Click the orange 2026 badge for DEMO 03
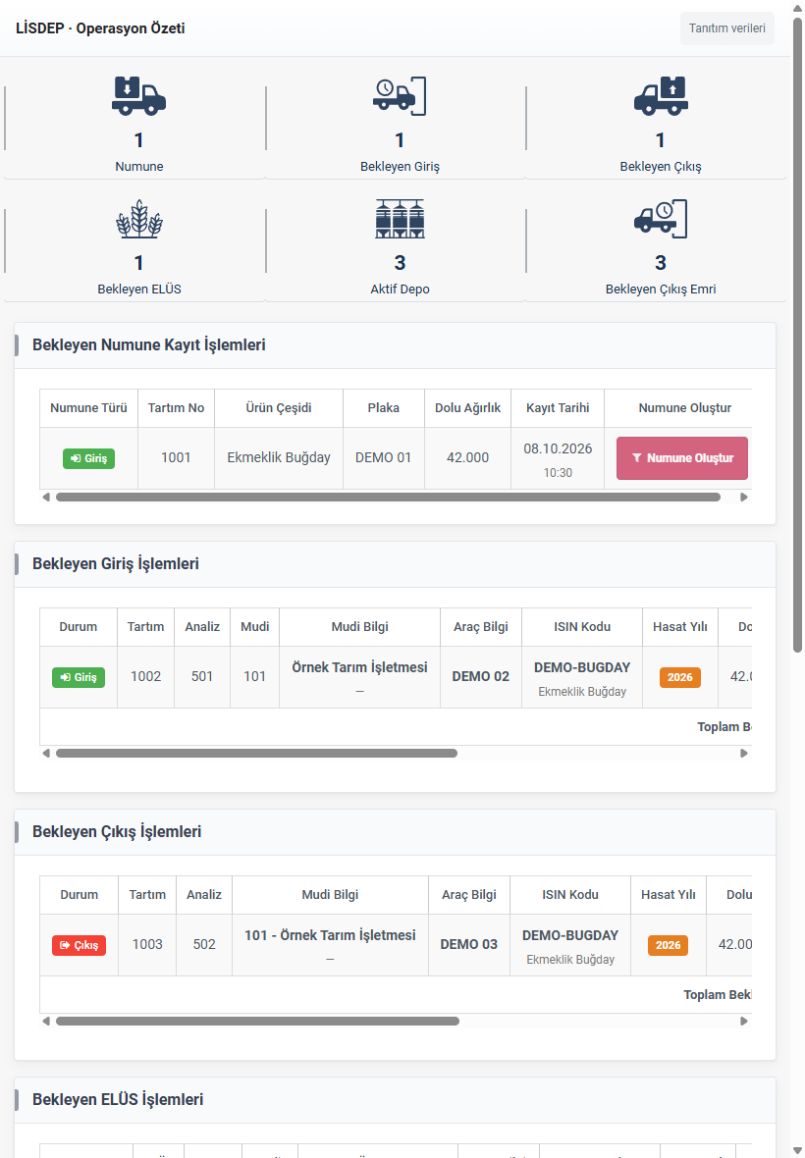The width and height of the screenshot is (805, 1158). point(668,945)
